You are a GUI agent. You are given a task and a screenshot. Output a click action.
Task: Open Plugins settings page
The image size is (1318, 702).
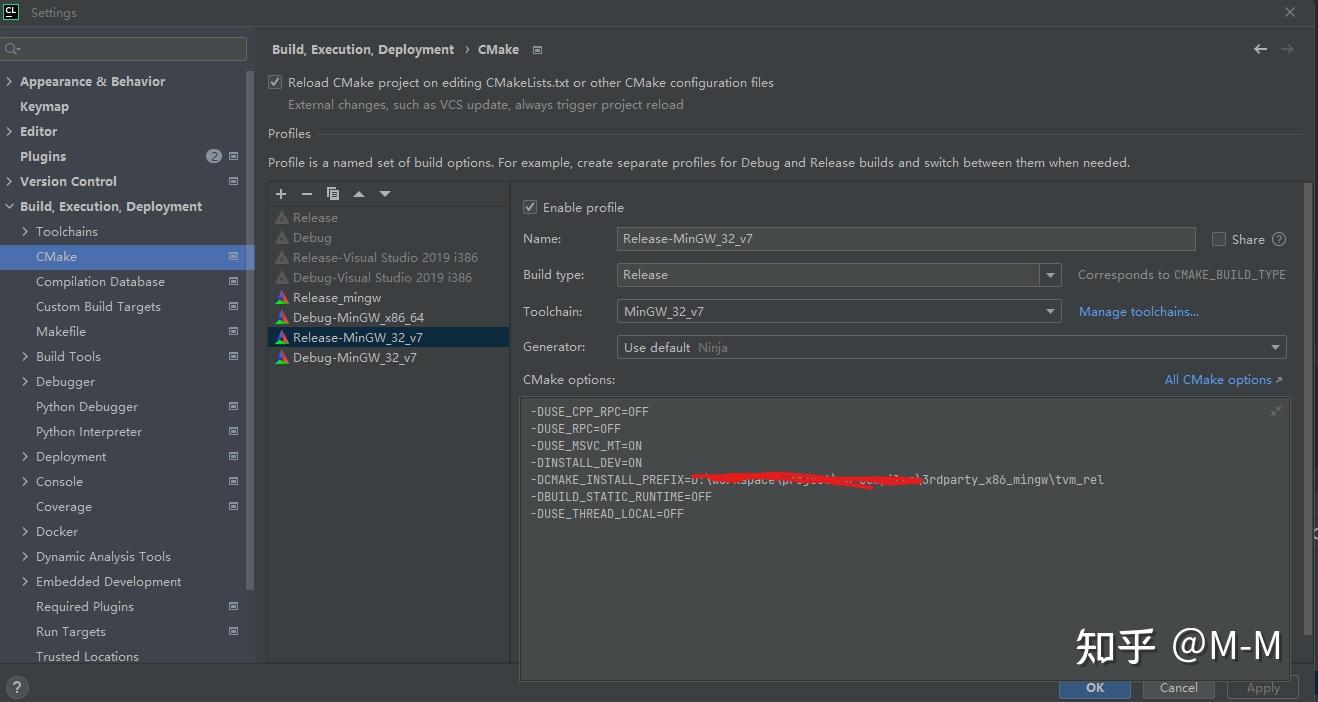coord(43,156)
